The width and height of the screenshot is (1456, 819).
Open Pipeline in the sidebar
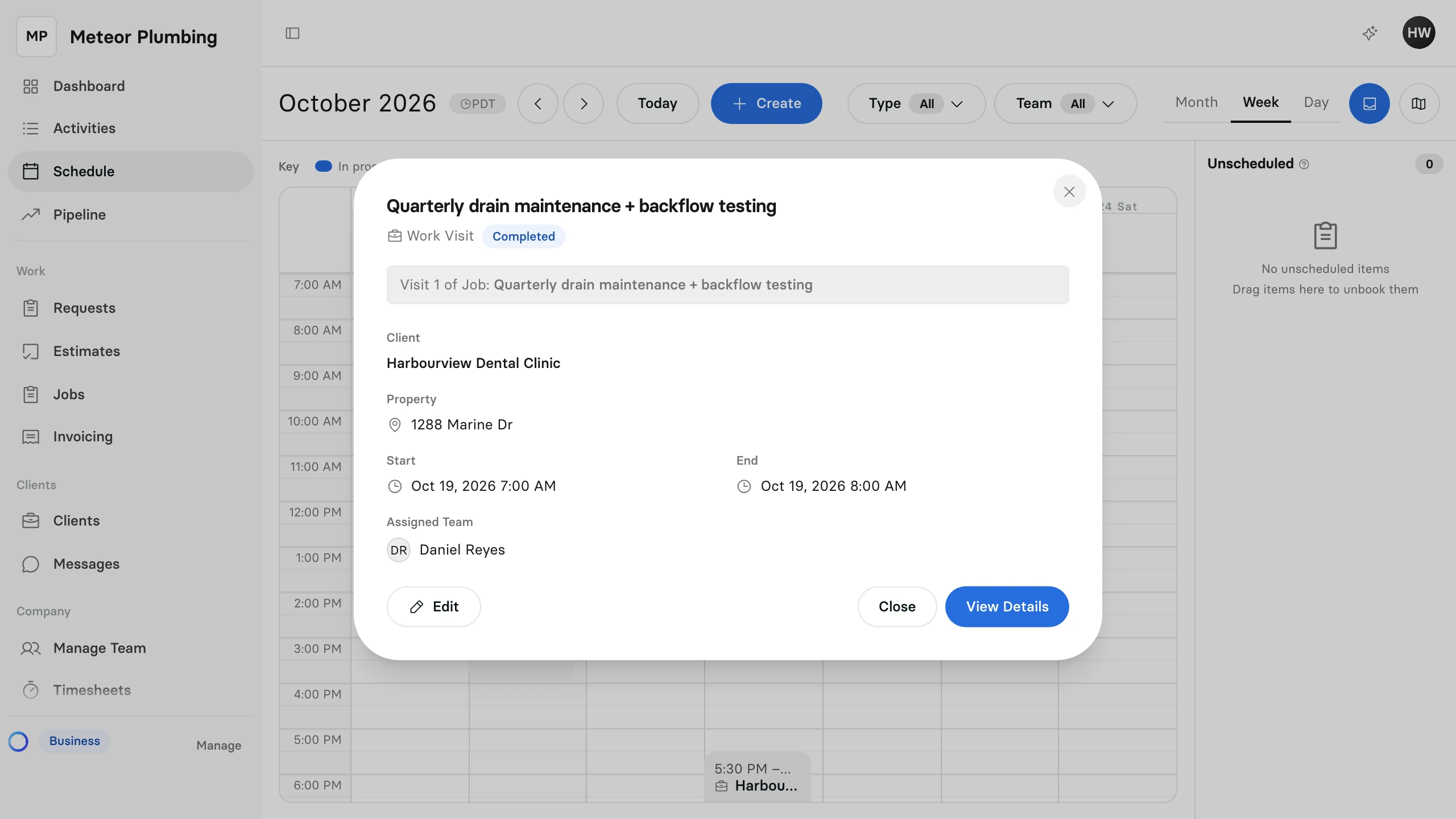[131, 214]
